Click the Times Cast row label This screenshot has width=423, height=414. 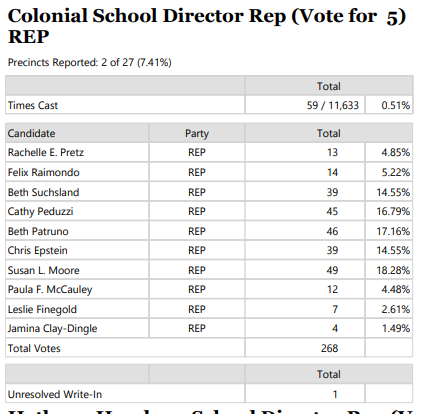click(x=33, y=105)
